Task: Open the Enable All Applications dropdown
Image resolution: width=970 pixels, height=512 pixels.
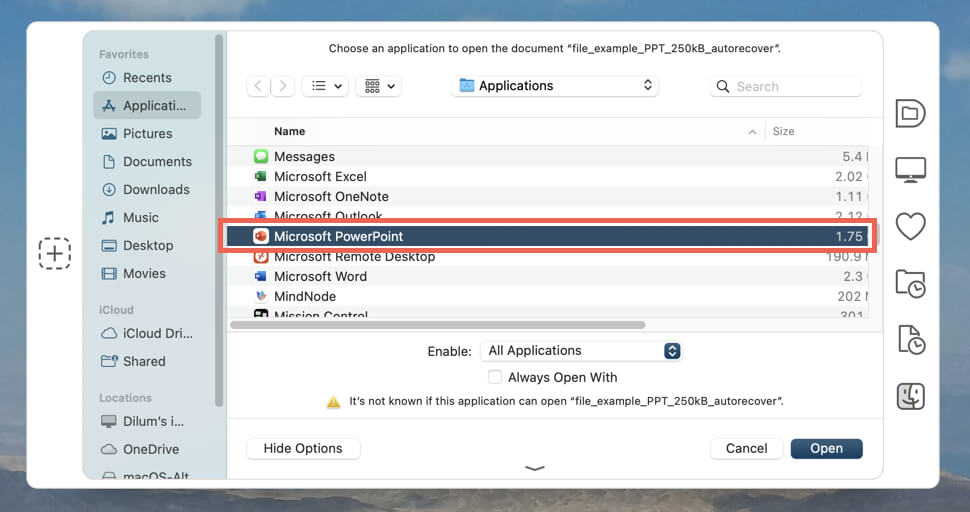Action: point(581,351)
